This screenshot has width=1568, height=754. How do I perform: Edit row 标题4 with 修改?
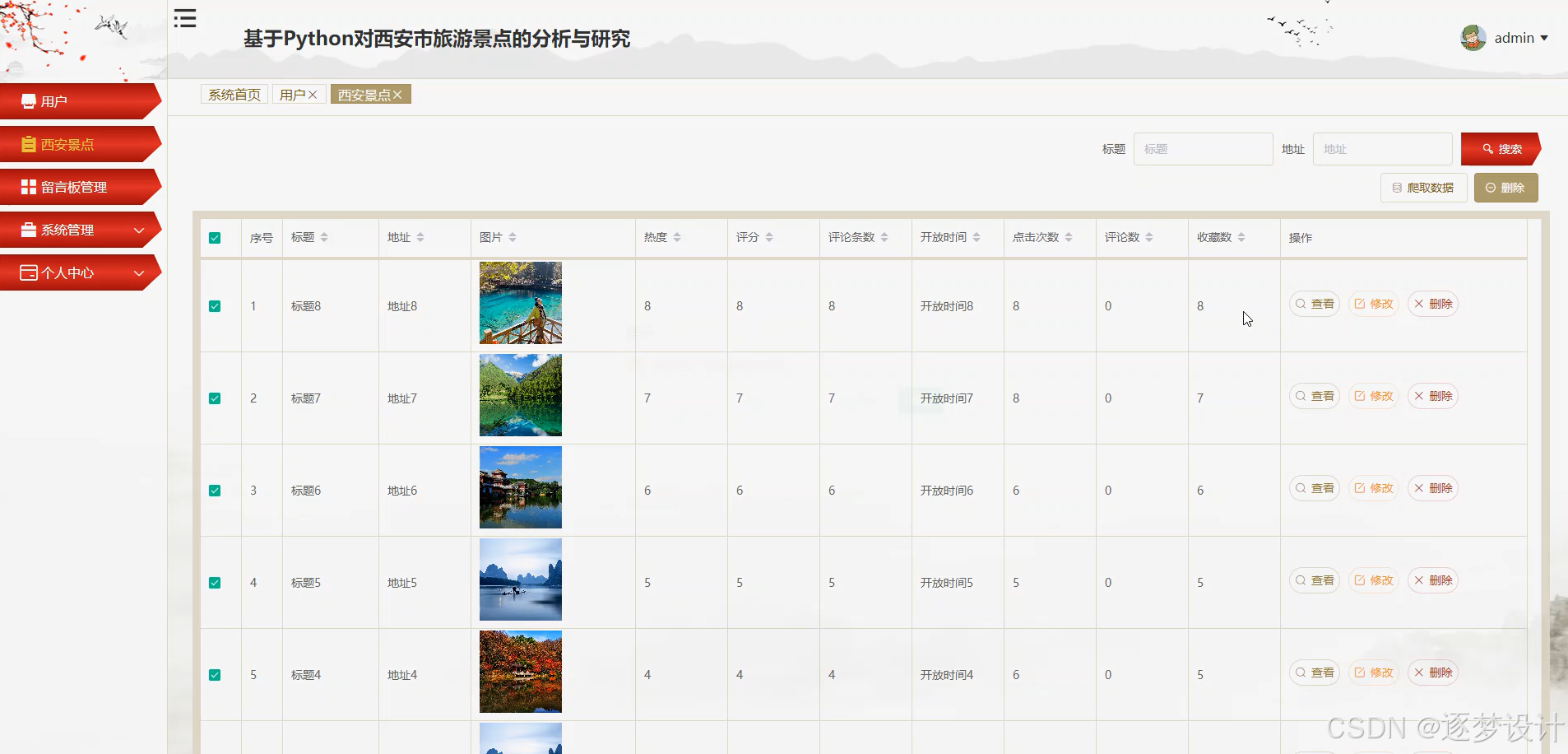pos(1374,673)
